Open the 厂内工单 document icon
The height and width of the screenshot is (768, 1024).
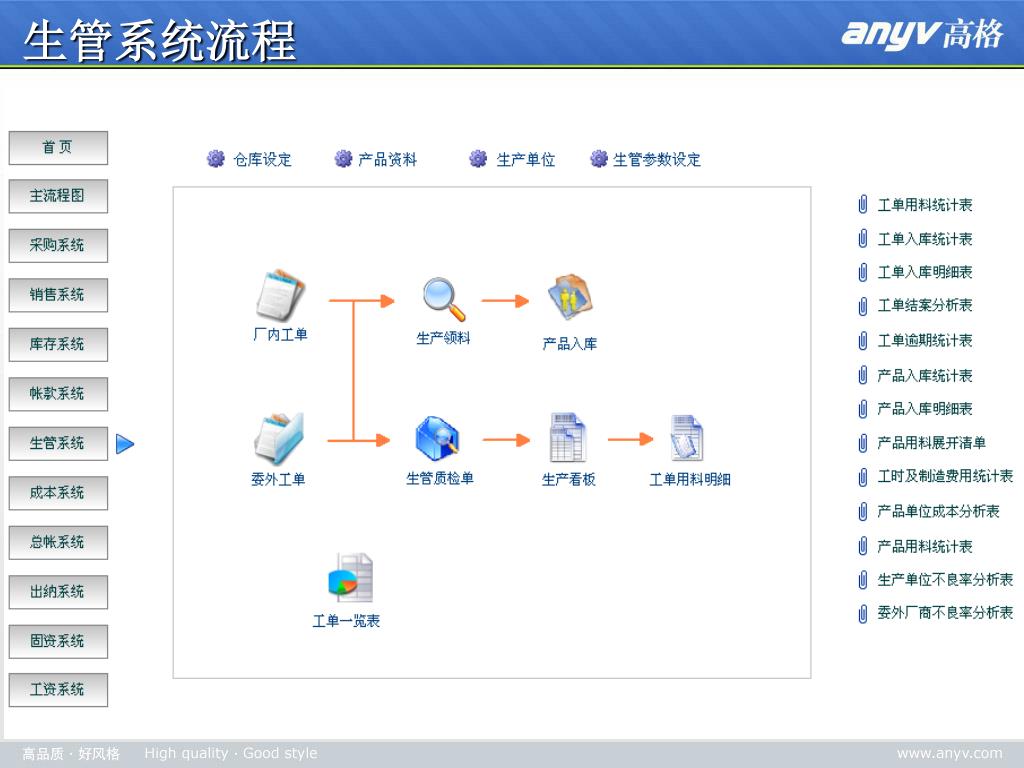coord(280,295)
